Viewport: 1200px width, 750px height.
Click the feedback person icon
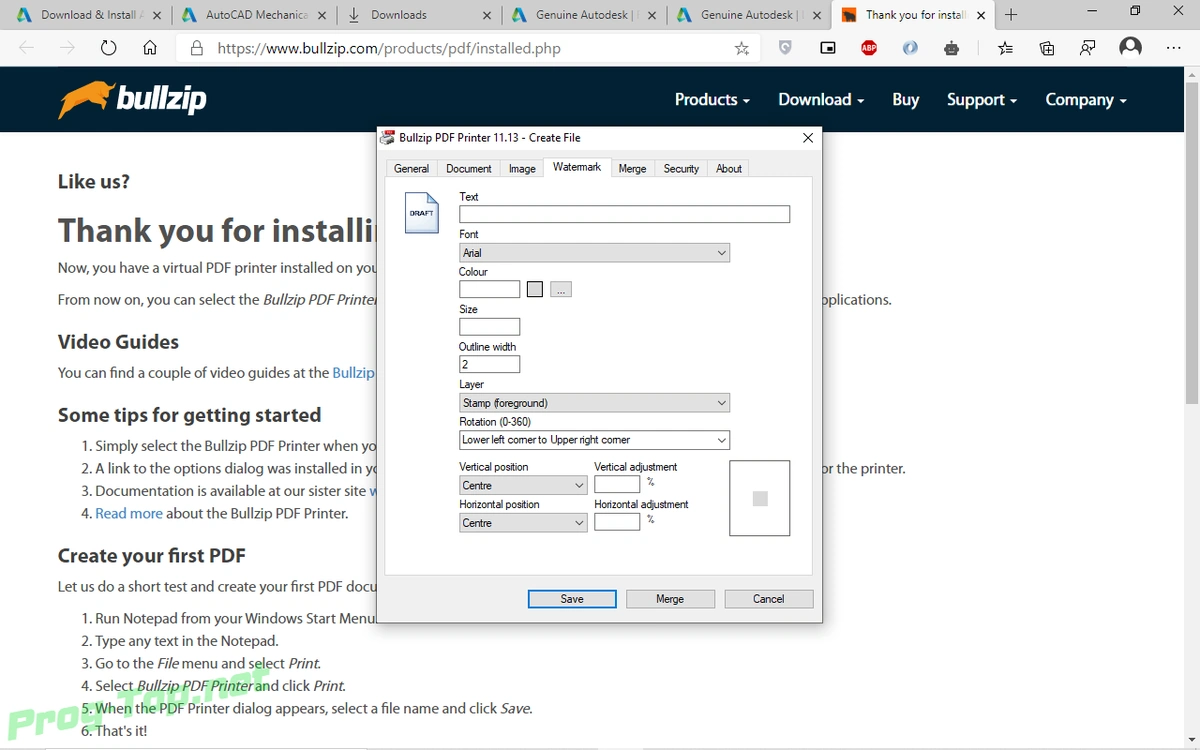1087,48
